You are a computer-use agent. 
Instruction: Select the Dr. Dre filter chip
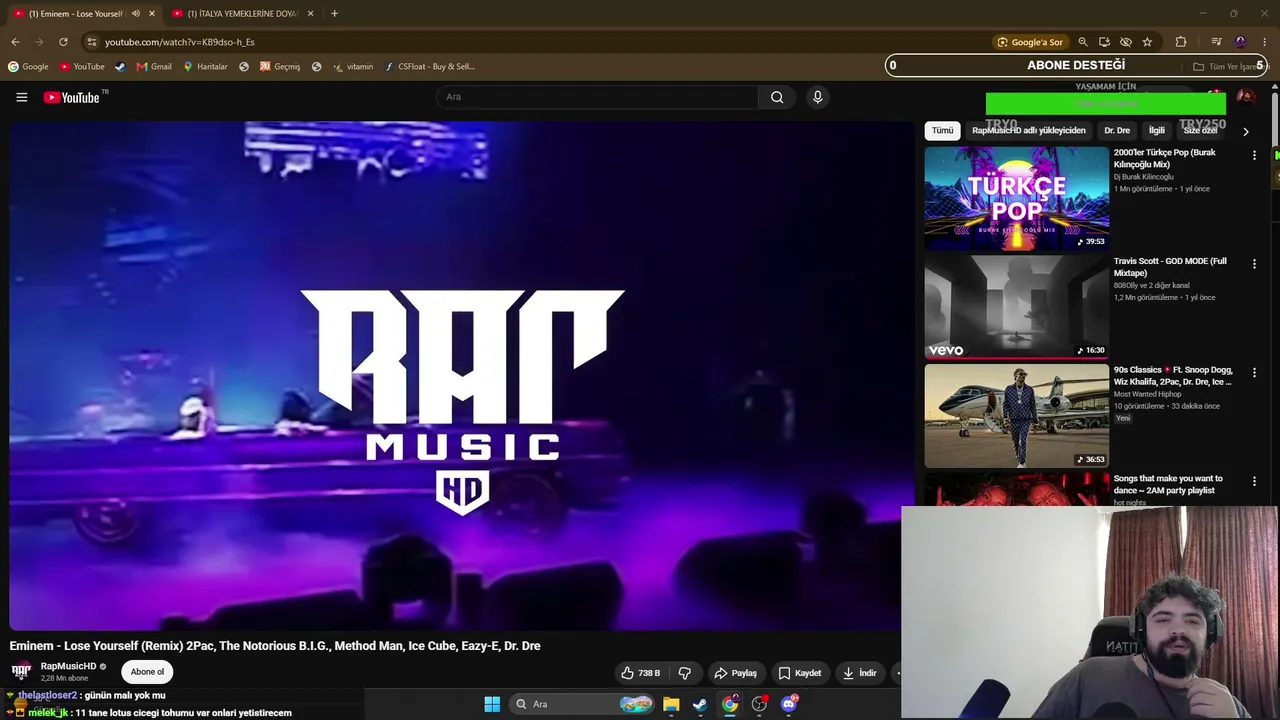tap(1117, 131)
